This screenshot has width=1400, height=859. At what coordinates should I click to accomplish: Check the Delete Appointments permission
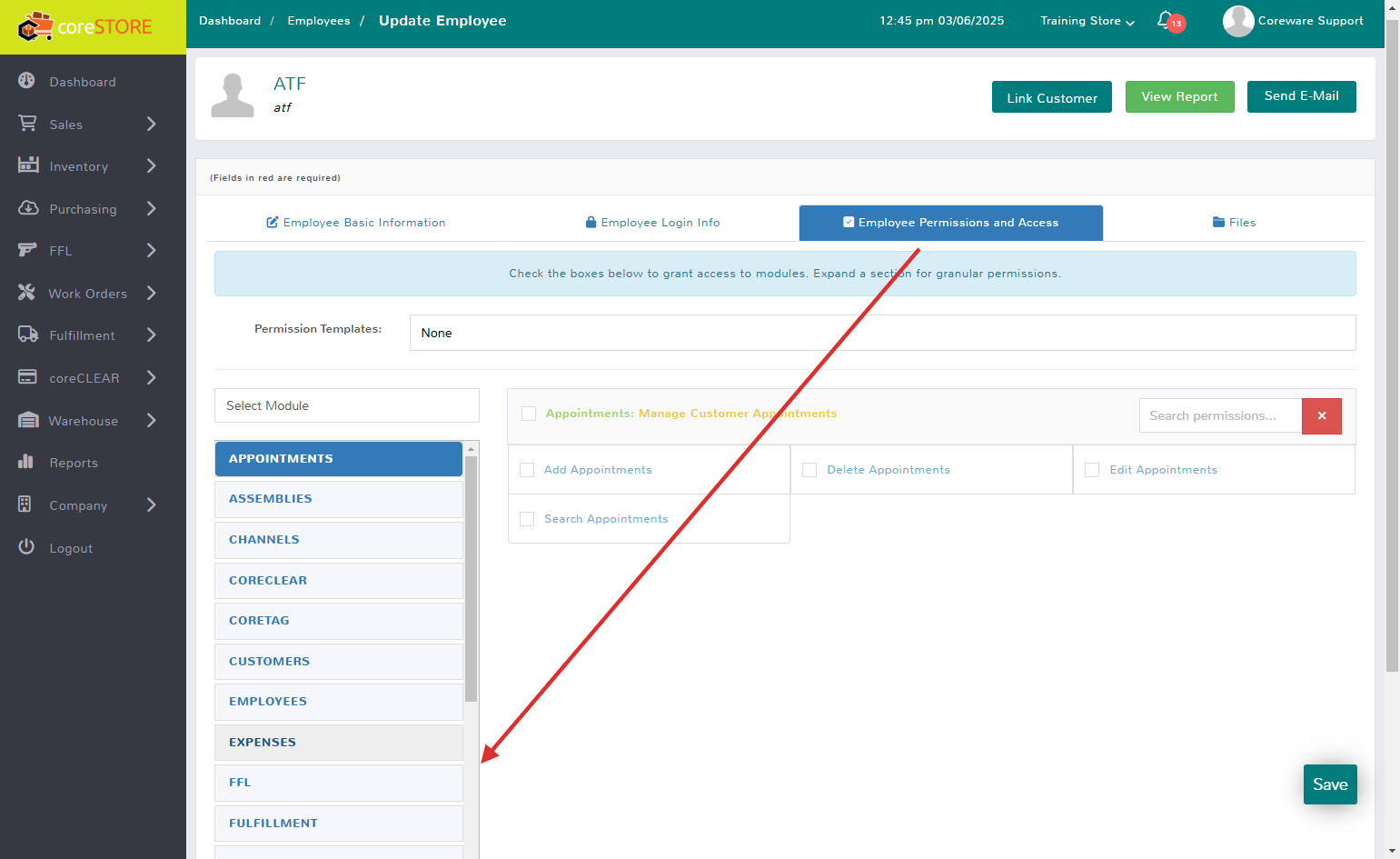click(x=809, y=470)
